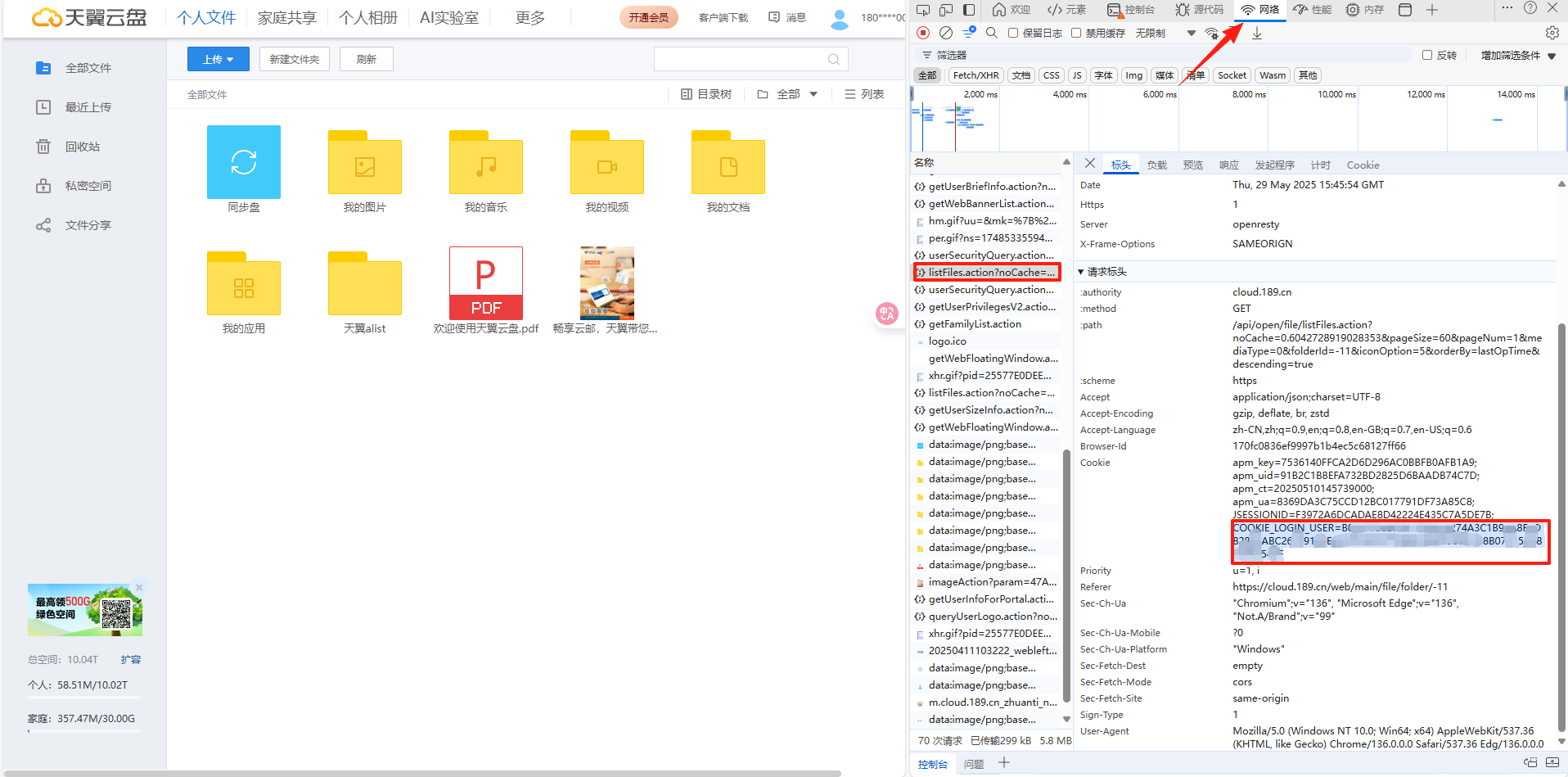Open the 上传 upload dropdown button
The width and height of the screenshot is (1568, 777).
219,59
